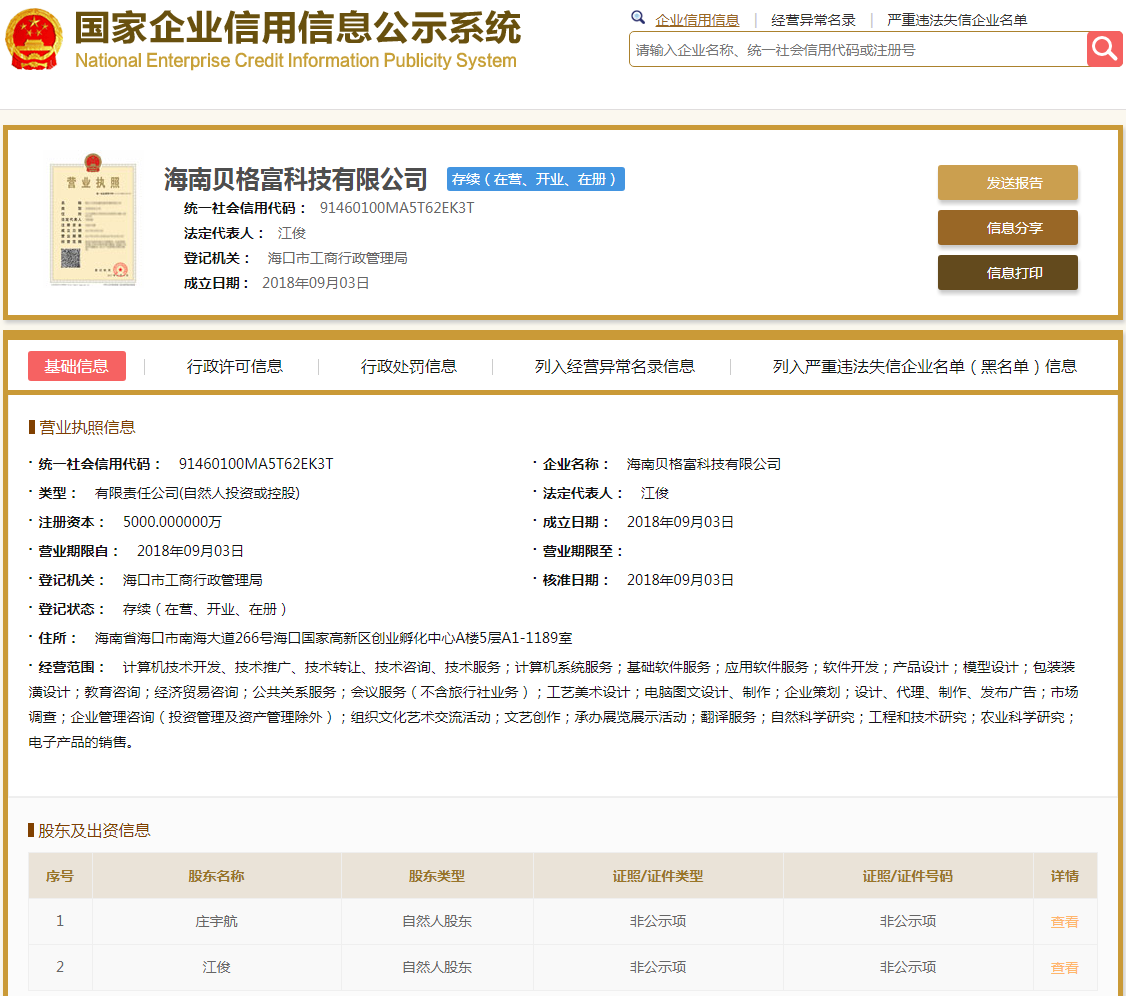Click the national emblem logo
1126x996 pixels.
coord(34,37)
